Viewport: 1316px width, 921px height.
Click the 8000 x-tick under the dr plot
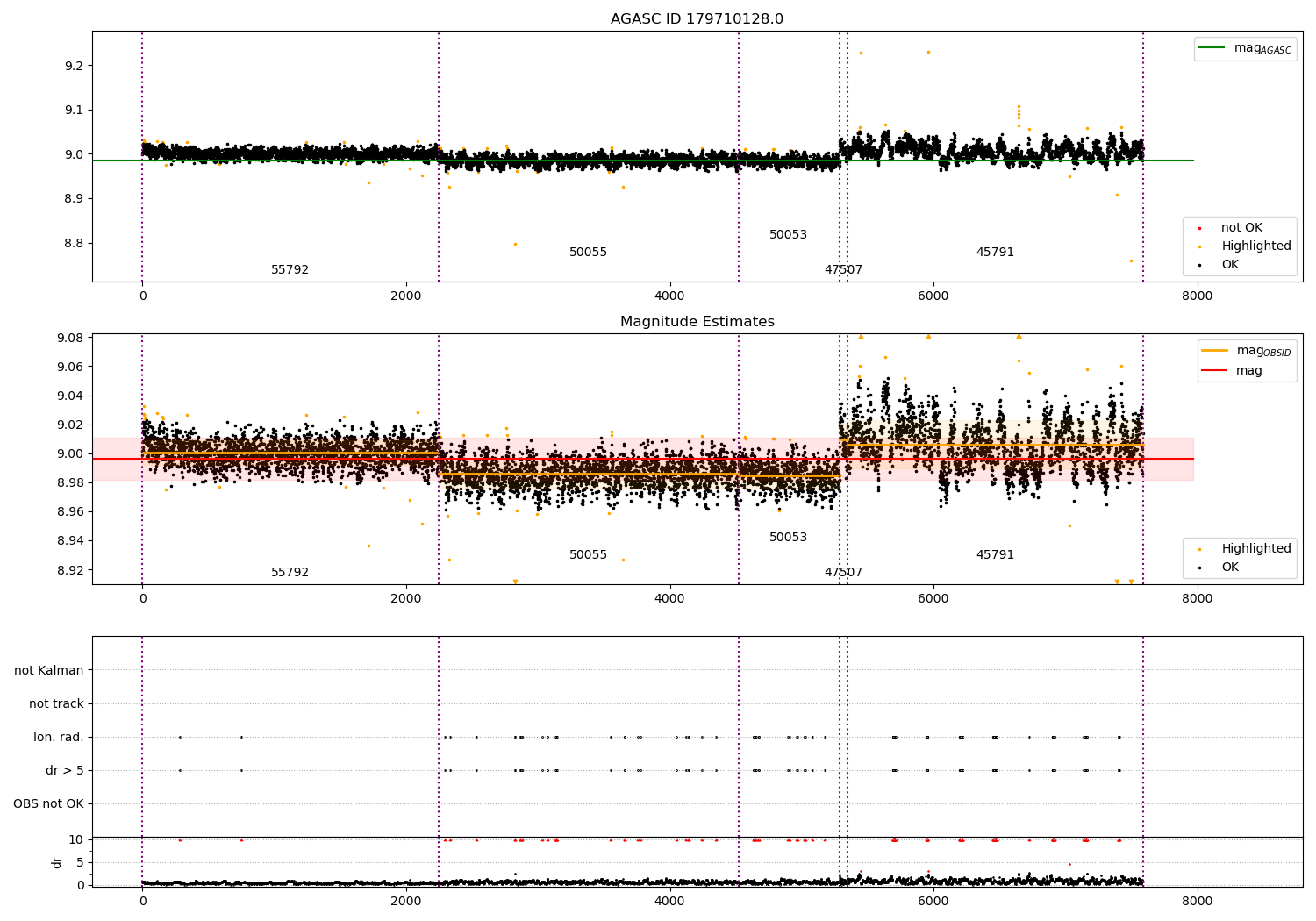point(1197,902)
